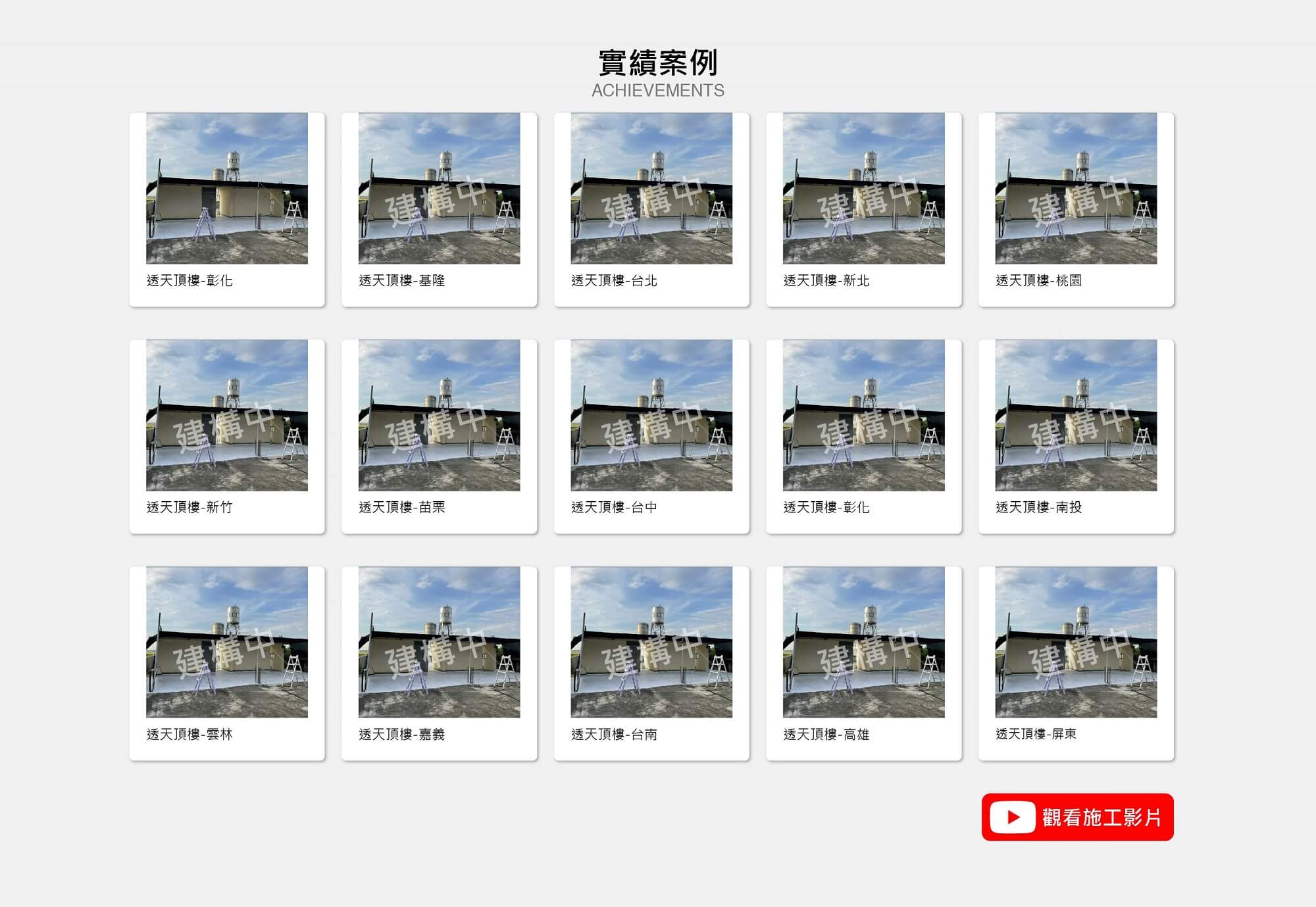Click the 透天頂樓-高雄 caption text
1316x907 pixels.
826,734
